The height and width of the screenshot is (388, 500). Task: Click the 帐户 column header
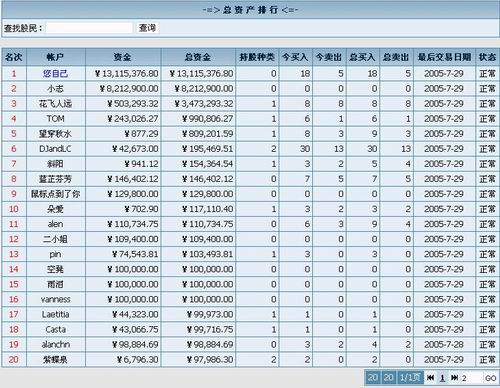[x=56, y=57]
